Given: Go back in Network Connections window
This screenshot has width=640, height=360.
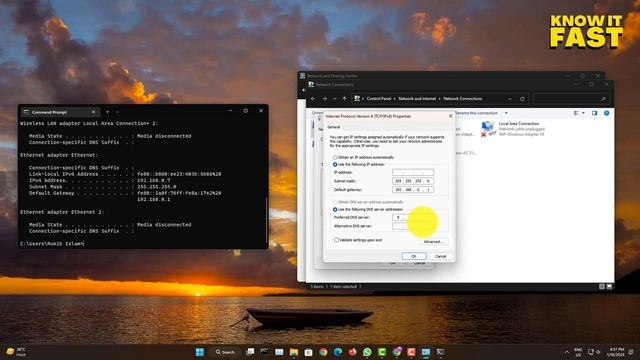Looking at the screenshot, I should tap(313, 99).
